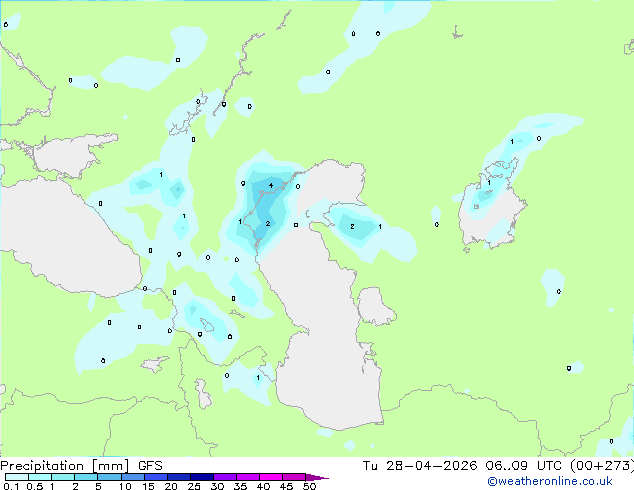Click the 25–30 mm dark blue swatch

pyautogui.click(x=201, y=477)
